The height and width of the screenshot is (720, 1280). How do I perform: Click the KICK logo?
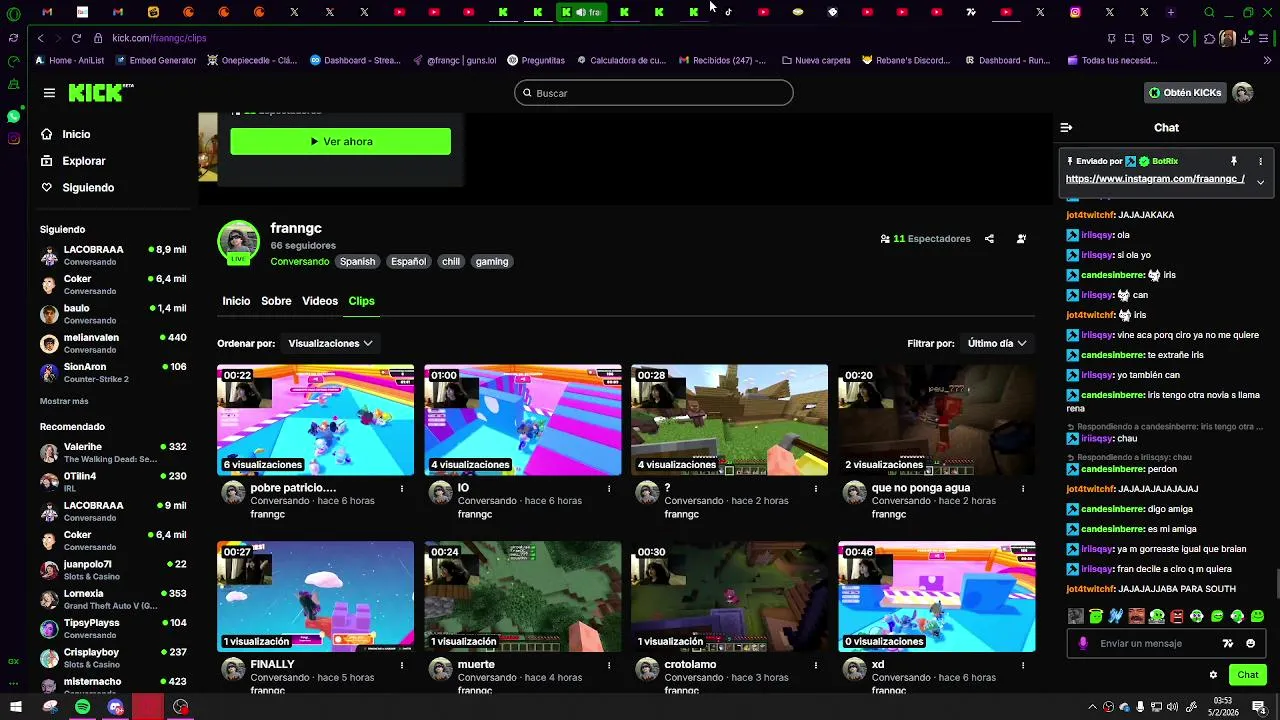pyautogui.click(x=100, y=92)
